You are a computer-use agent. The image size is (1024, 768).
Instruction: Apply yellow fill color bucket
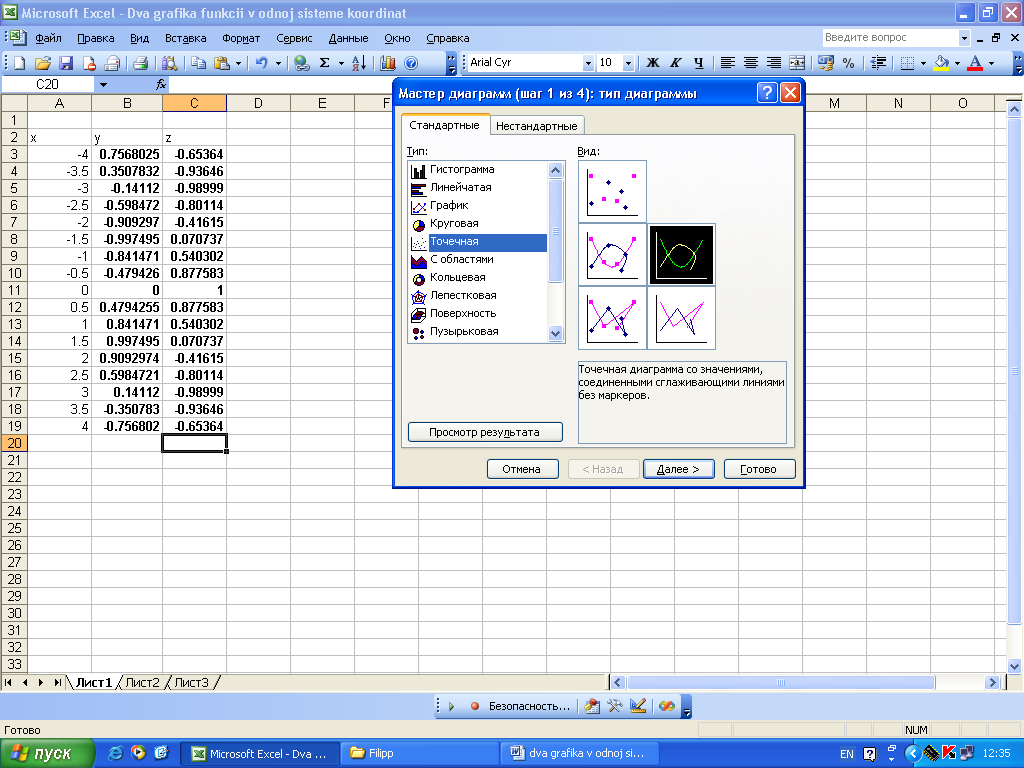click(941, 63)
